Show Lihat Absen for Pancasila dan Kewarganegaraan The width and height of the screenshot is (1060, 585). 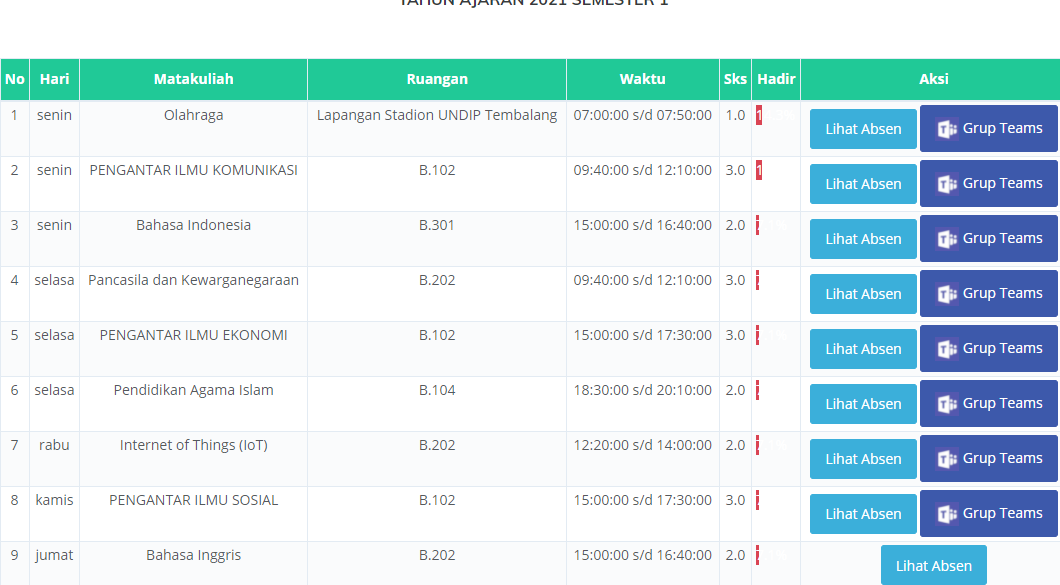(x=863, y=294)
